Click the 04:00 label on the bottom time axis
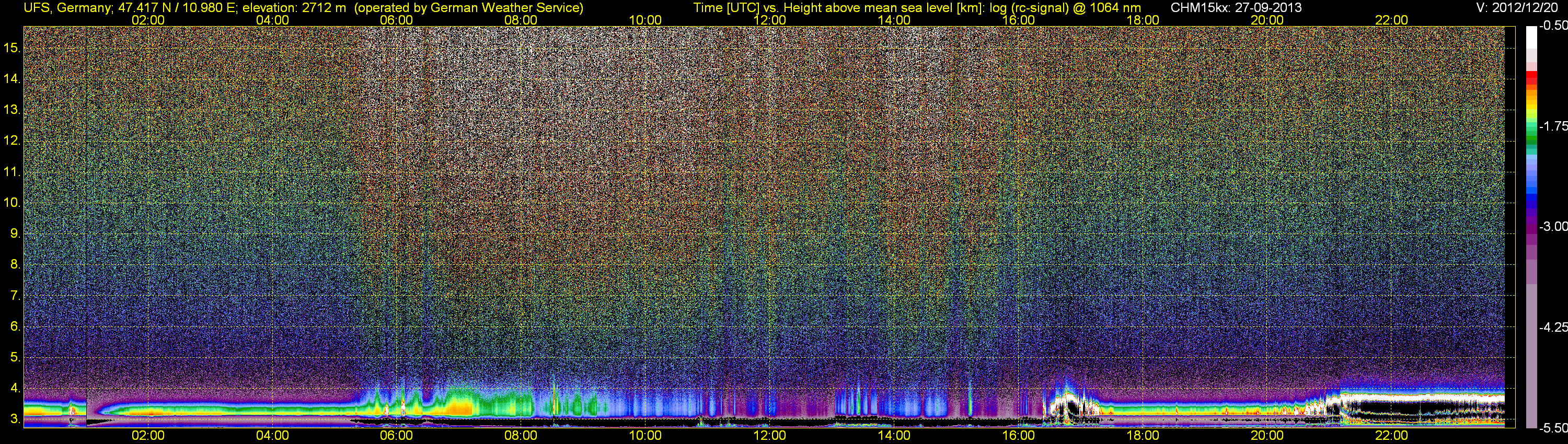 click(x=272, y=436)
